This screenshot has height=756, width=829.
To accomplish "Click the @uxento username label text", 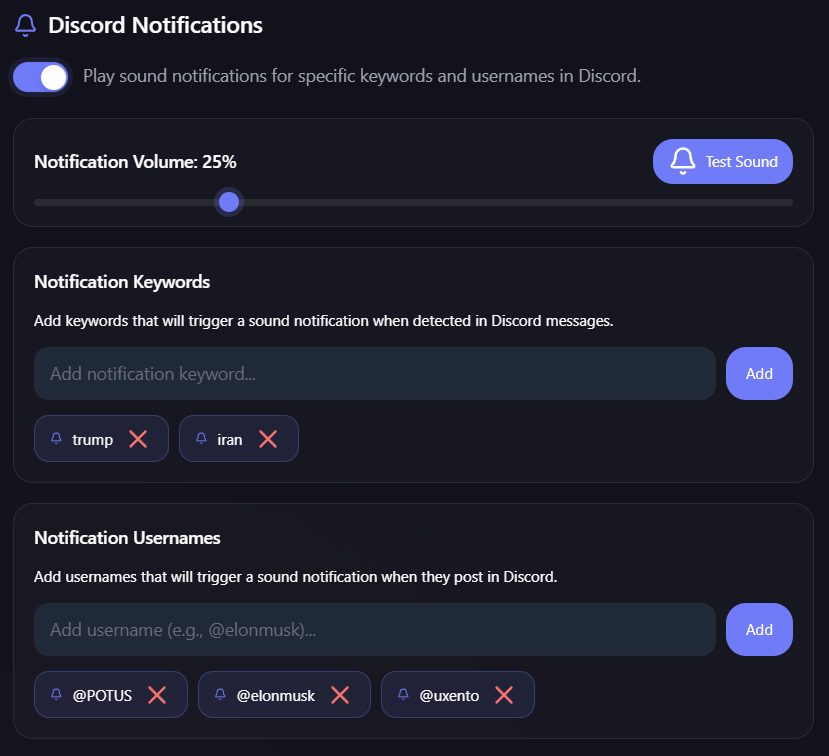I will 449,696.
